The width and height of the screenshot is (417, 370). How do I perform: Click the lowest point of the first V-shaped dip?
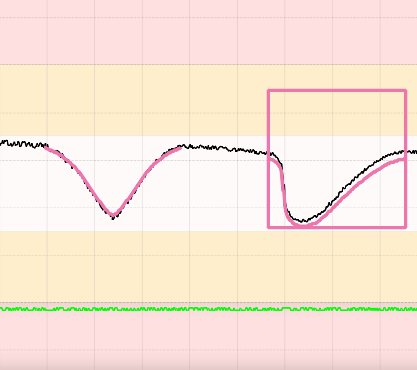113,216
